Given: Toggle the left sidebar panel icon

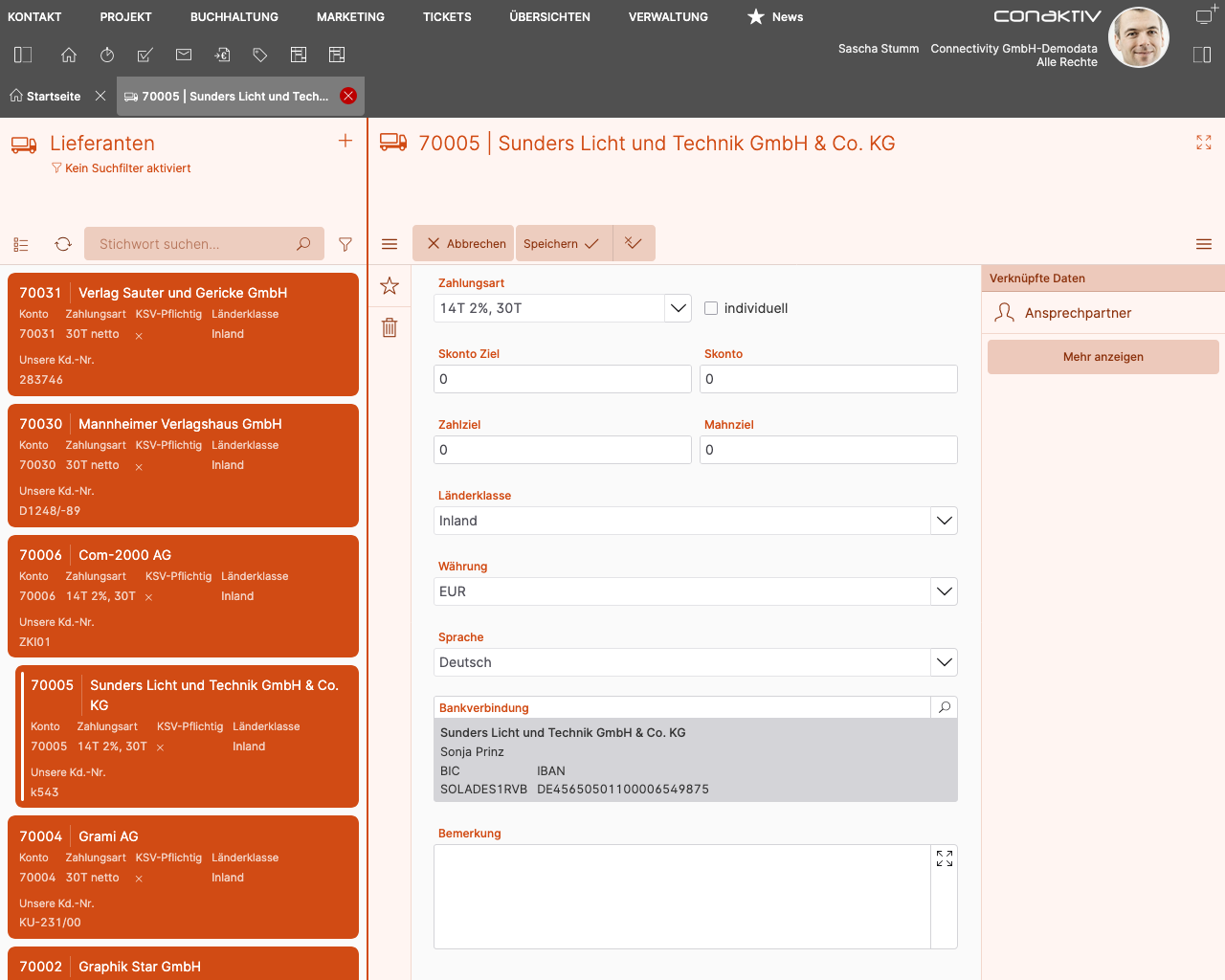Looking at the screenshot, I should pyautogui.click(x=23, y=56).
